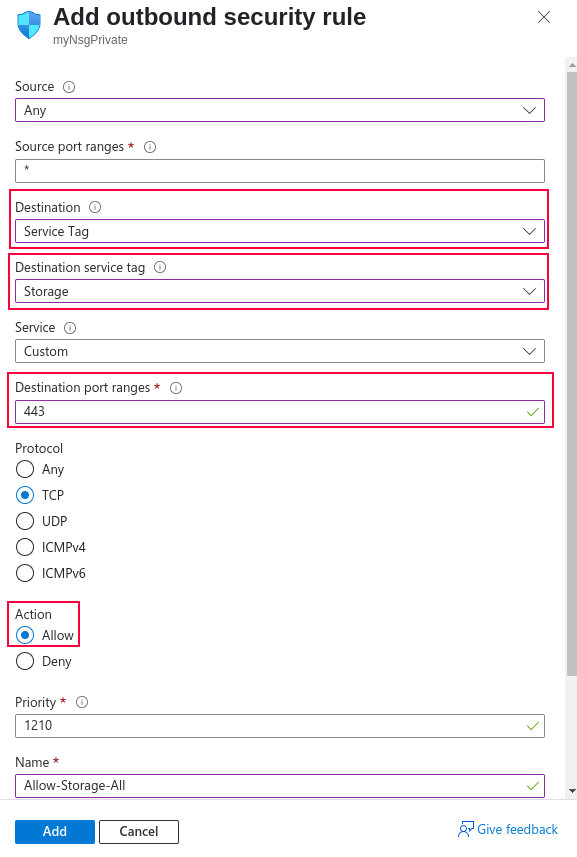The image size is (577, 857).
Task: Expand Destination service tag Storage dropdown
Action: click(x=280, y=291)
